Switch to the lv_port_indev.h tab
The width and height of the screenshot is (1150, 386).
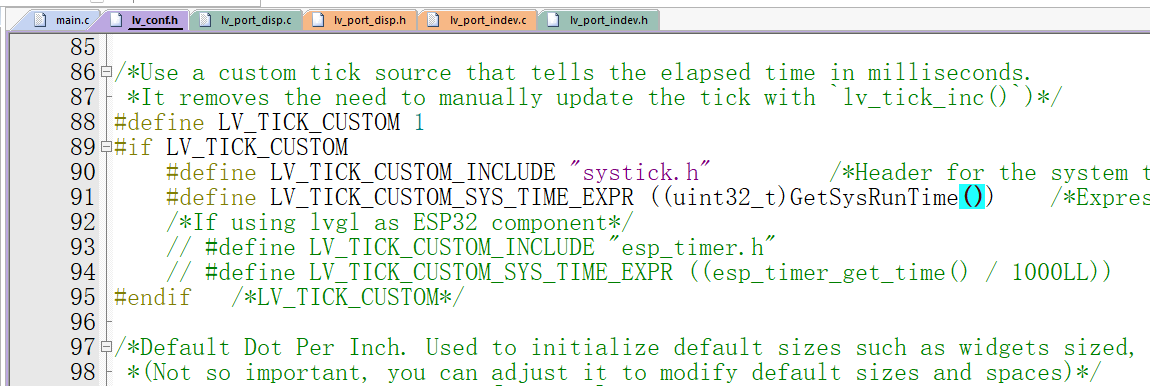(598, 20)
